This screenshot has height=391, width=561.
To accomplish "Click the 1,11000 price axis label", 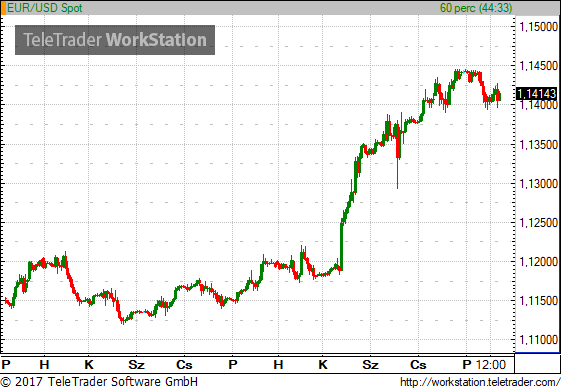I will [538, 340].
